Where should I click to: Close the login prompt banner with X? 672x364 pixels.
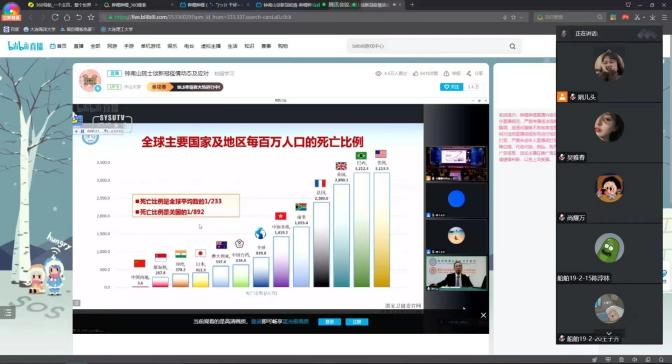tap(483, 315)
